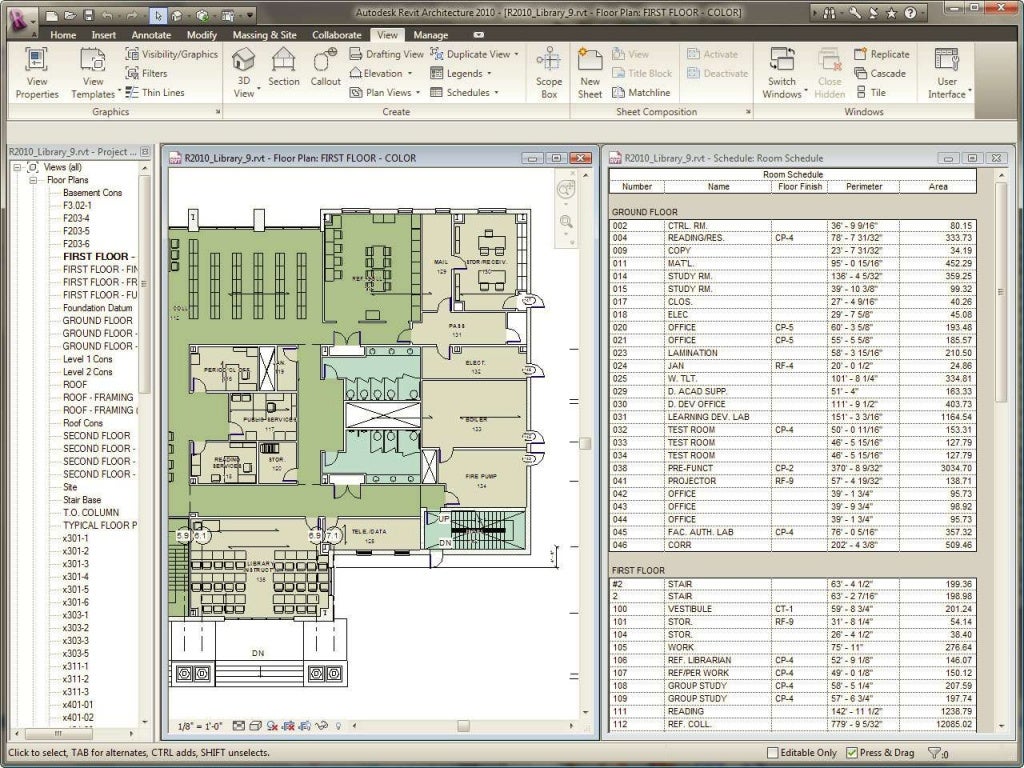Toggle Thin Lines display
The height and width of the screenshot is (768, 1024).
tap(155, 93)
